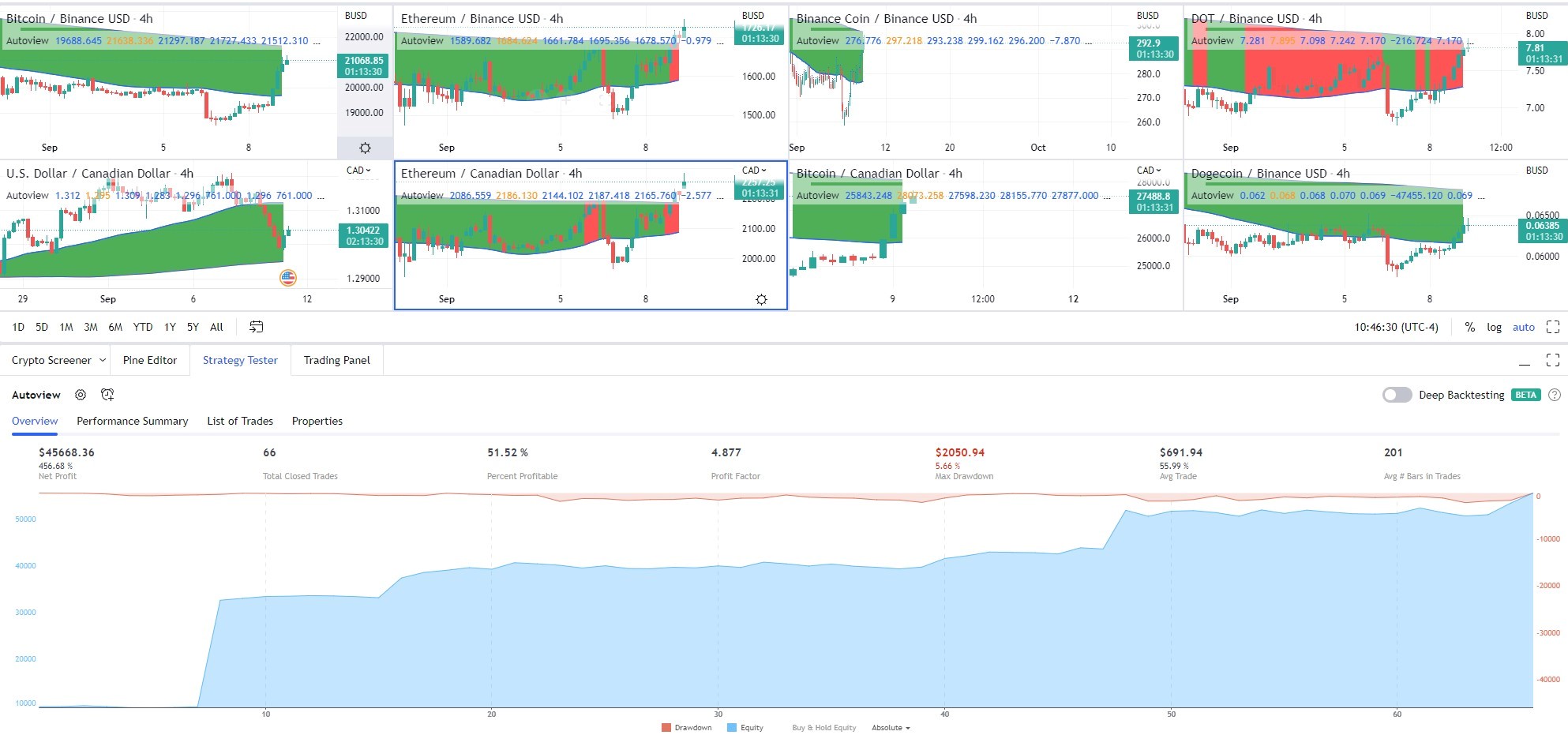Add an alert on the Autoview strategy
1568x735 pixels.
click(107, 395)
